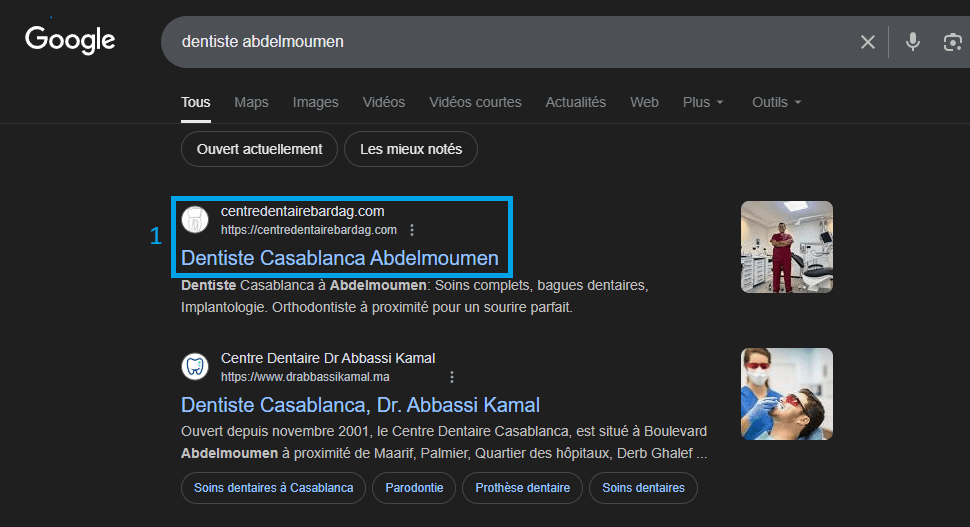Click the centredentairebardag.com site favicon
This screenshot has height=527, width=970.
196,219
